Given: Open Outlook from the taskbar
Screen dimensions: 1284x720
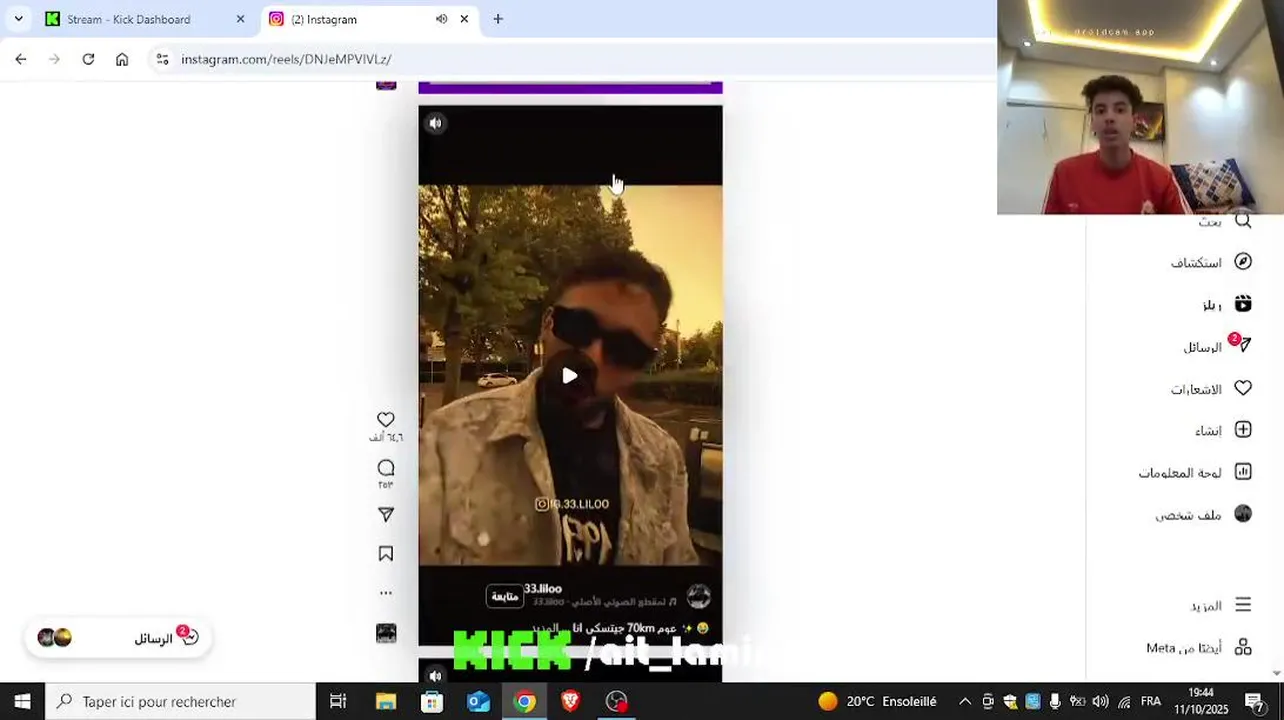Looking at the screenshot, I should tap(478, 701).
